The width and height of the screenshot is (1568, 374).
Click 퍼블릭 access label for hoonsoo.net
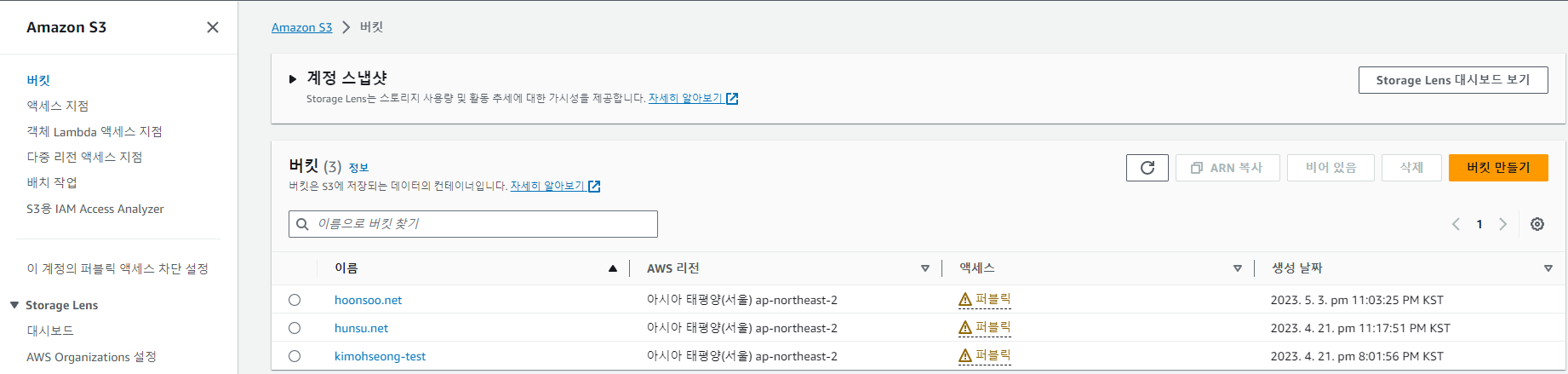993,299
